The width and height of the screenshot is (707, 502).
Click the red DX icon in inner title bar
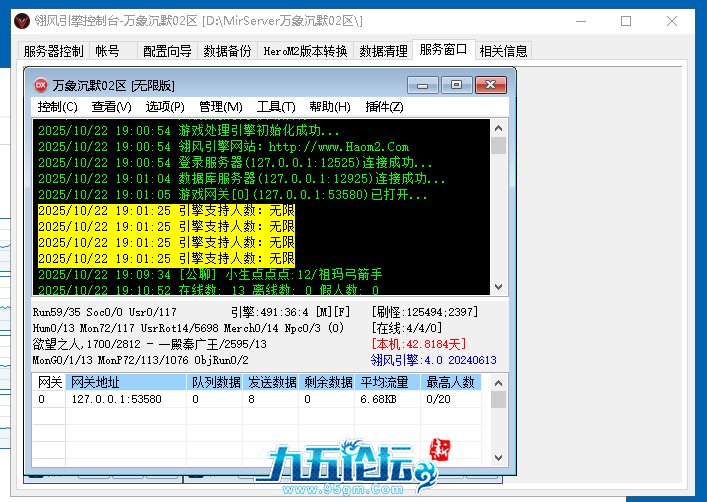click(41, 85)
